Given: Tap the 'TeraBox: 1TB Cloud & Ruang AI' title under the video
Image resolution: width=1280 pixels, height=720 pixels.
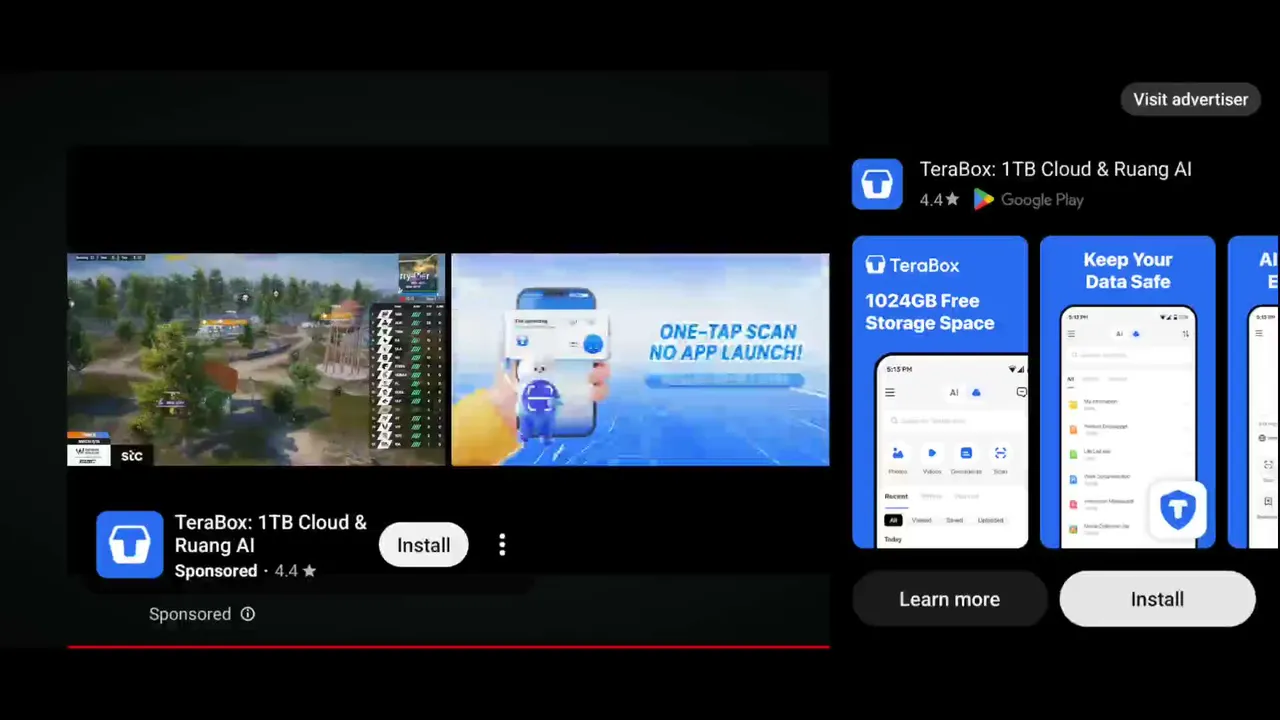Looking at the screenshot, I should click(271, 534).
